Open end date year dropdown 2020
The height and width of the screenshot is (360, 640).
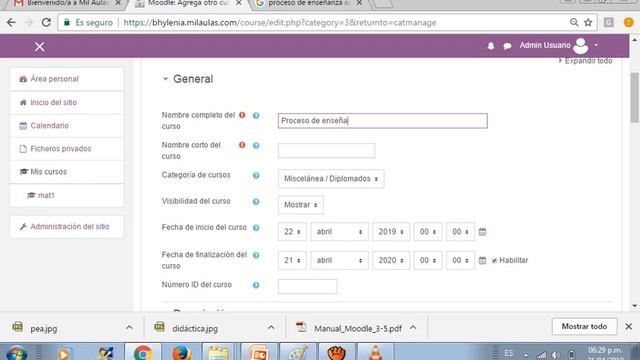coord(391,260)
